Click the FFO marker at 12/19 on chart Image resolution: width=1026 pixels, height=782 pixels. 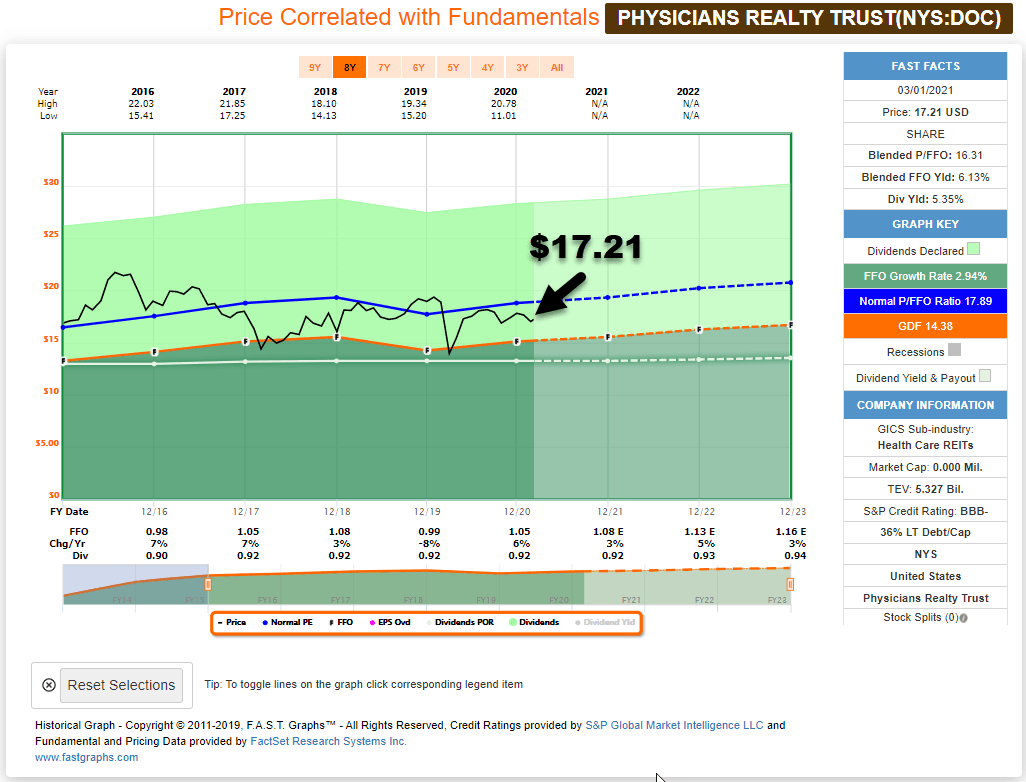[x=427, y=351]
